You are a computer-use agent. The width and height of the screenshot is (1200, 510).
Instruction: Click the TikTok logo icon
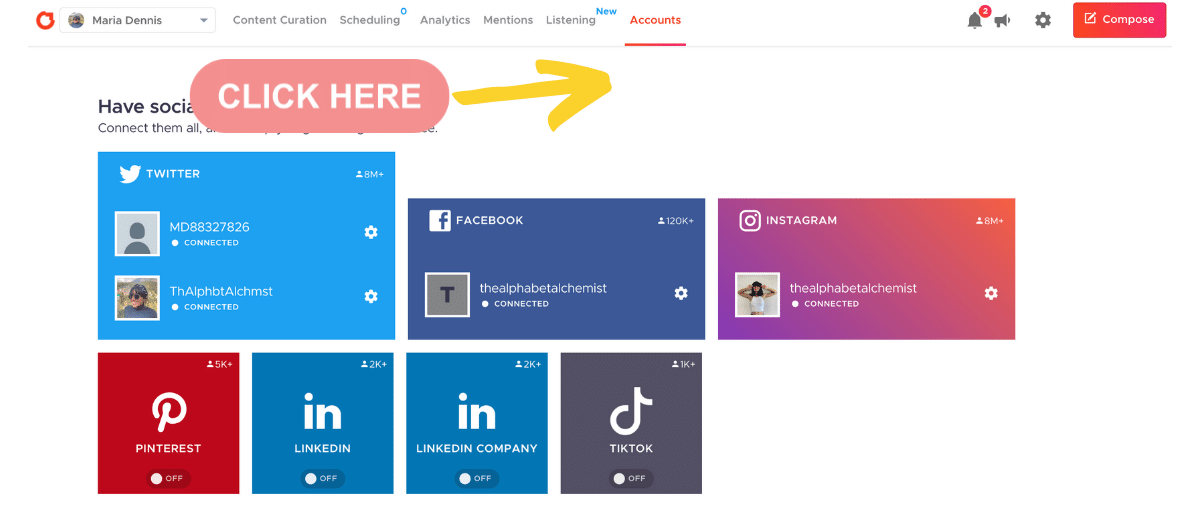[631, 411]
